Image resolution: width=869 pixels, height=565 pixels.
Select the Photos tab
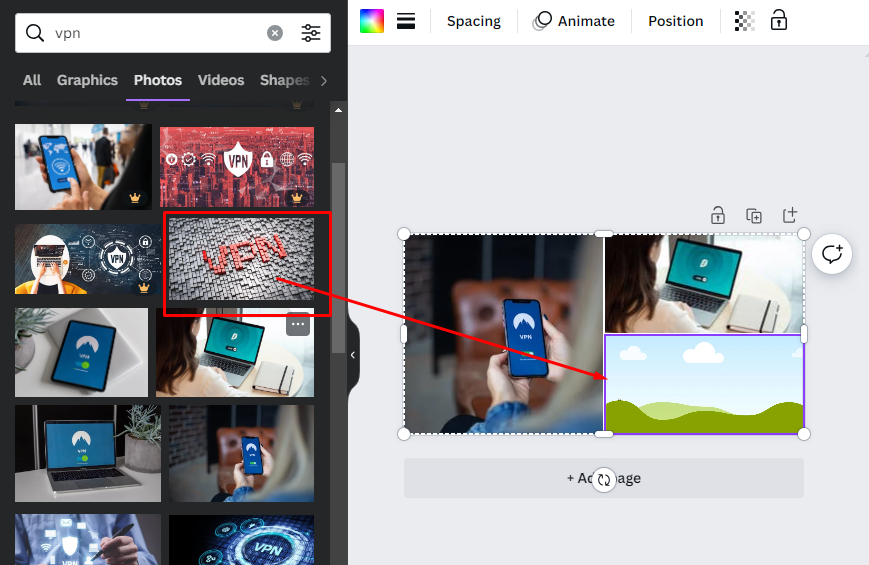158,80
